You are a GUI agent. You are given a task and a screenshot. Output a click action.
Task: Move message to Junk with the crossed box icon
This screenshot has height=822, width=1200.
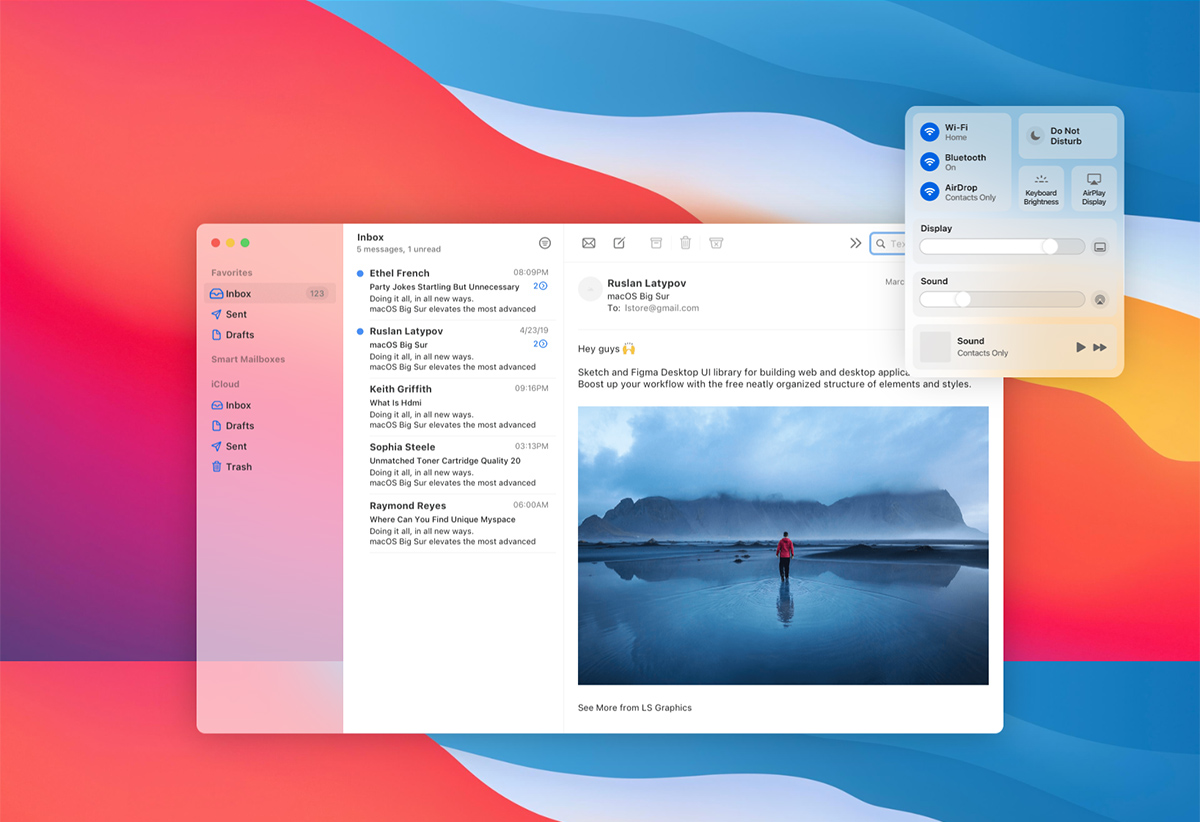point(716,243)
